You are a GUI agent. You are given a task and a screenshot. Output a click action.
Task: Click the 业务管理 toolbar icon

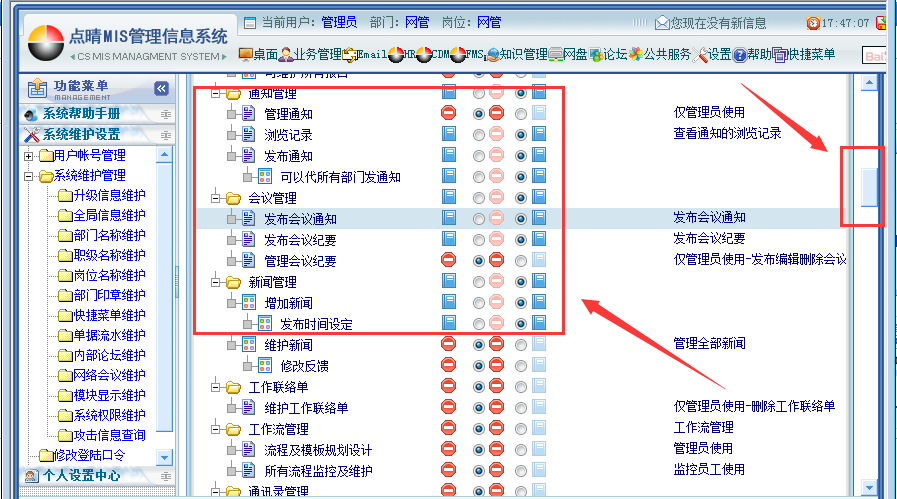(x=311, y=54)
